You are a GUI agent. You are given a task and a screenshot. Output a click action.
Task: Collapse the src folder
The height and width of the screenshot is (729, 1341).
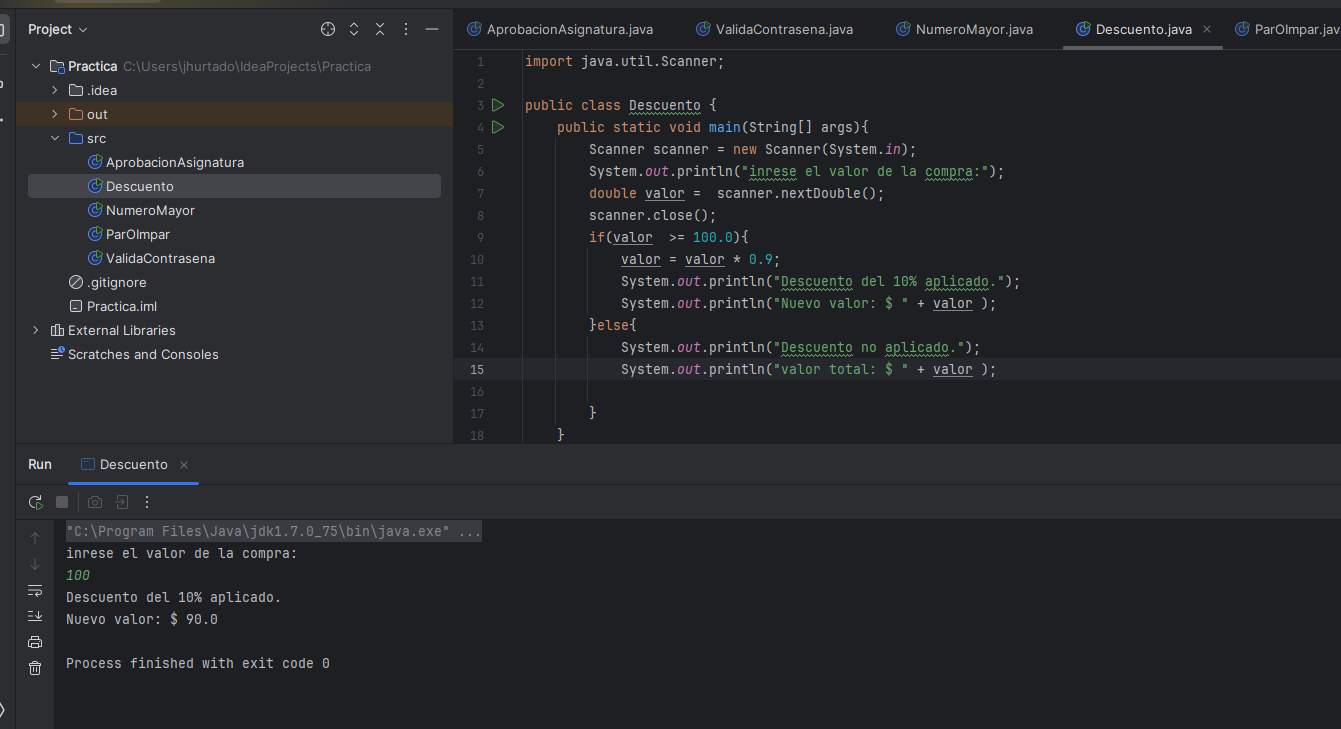[55, 138]
